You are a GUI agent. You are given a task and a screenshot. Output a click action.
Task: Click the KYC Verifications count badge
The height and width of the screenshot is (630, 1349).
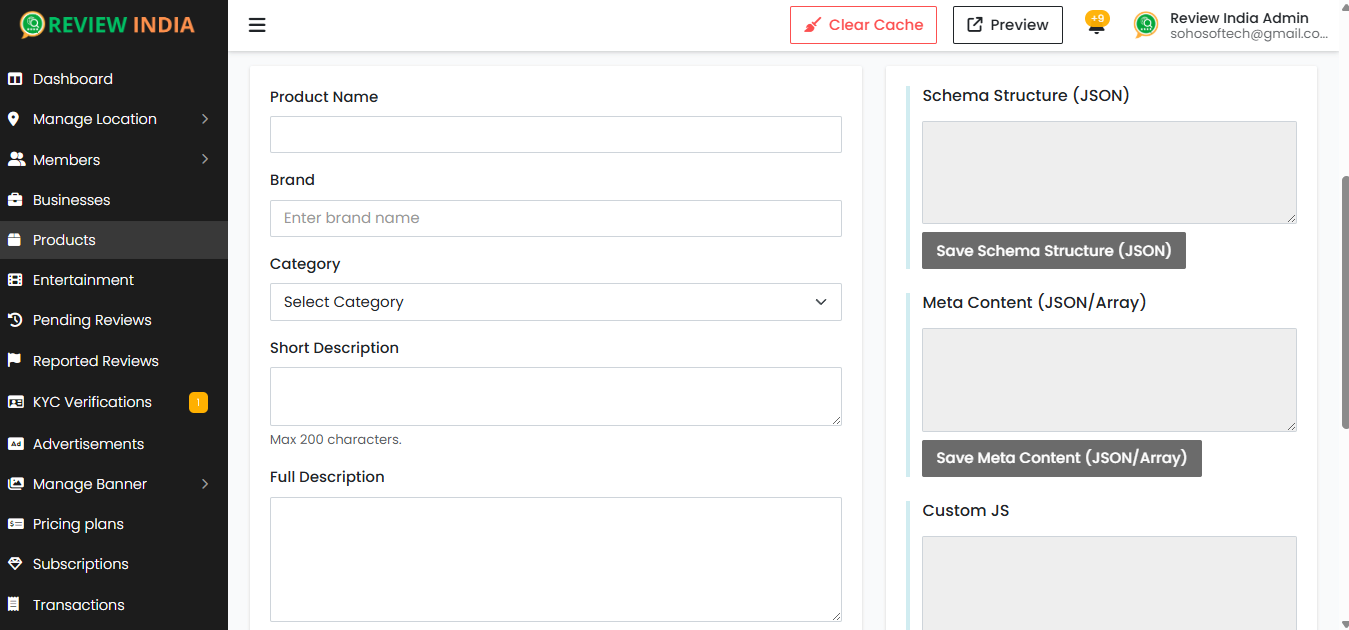[198, 402]
